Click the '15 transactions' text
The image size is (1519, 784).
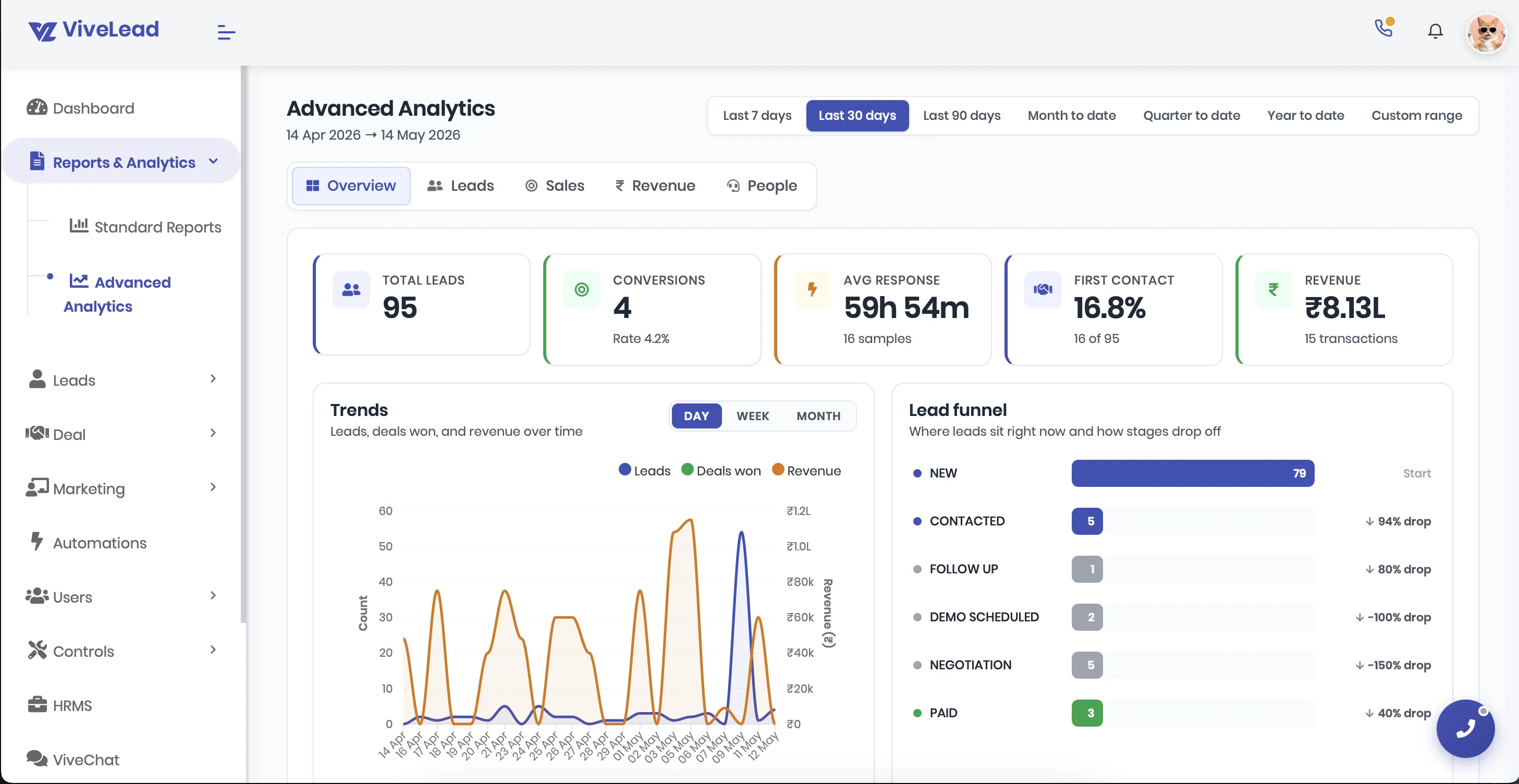coord(1350,338)
